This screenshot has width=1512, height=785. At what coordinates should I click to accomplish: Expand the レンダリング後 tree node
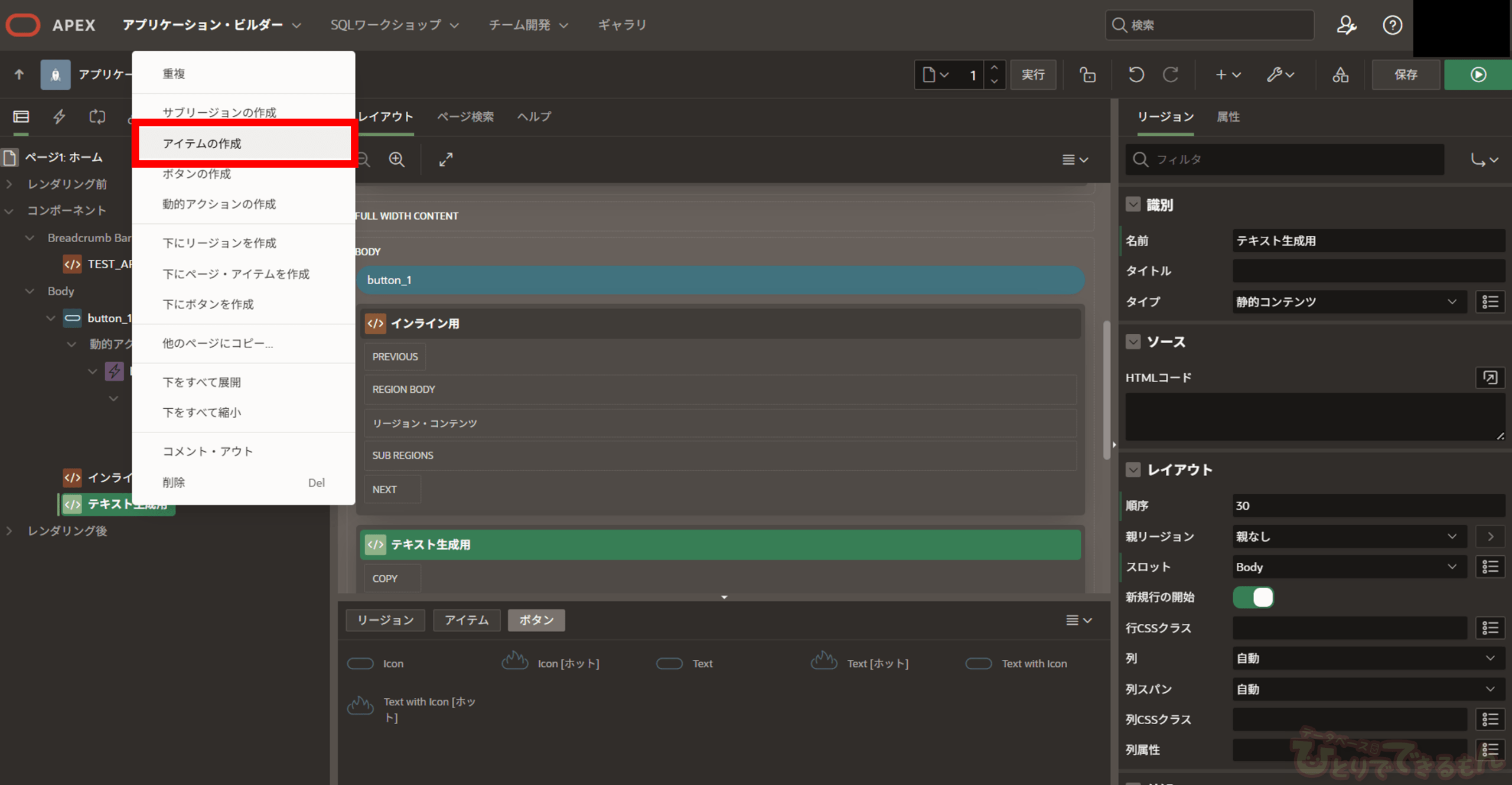[x=9, y=531]
